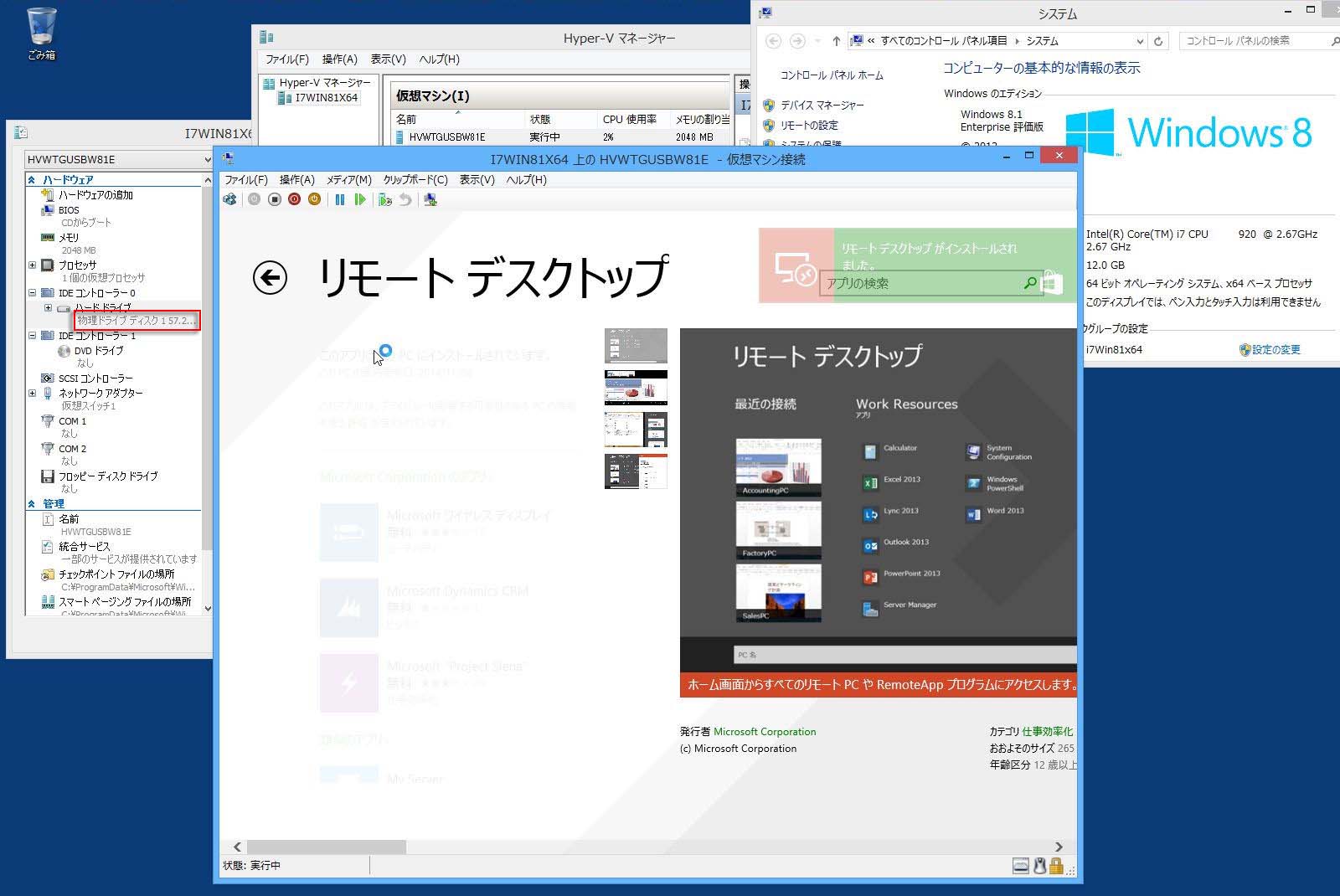Click the アプリの検索 search field

(x=920, y=284)
